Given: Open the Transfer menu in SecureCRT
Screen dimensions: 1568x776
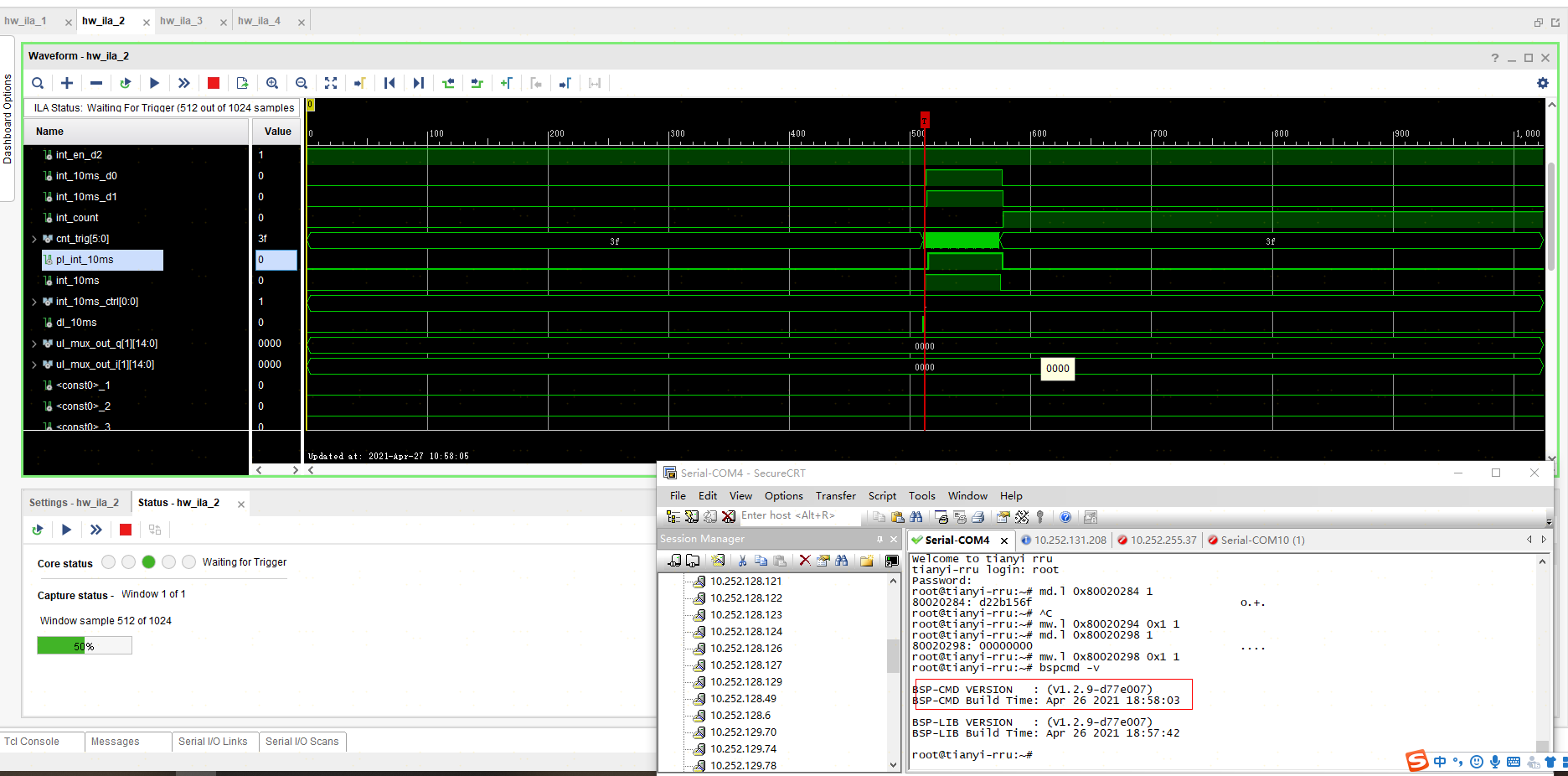Looking at the screenshot, I should [x=835, y=495].
